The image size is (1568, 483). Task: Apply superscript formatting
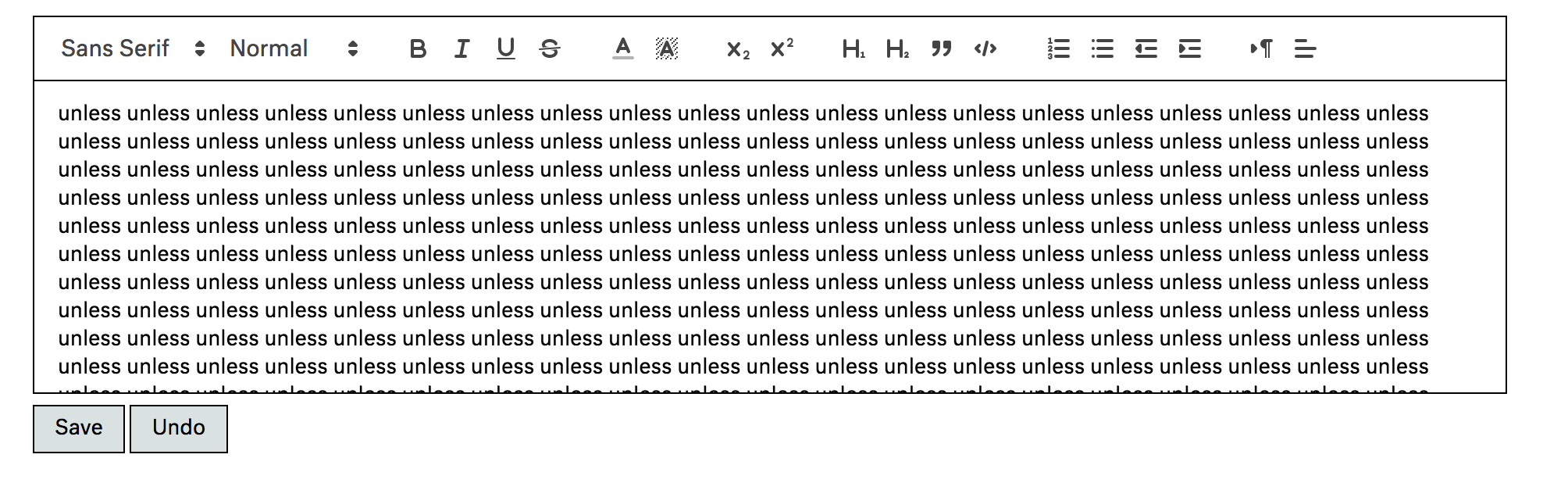[782, 49]
